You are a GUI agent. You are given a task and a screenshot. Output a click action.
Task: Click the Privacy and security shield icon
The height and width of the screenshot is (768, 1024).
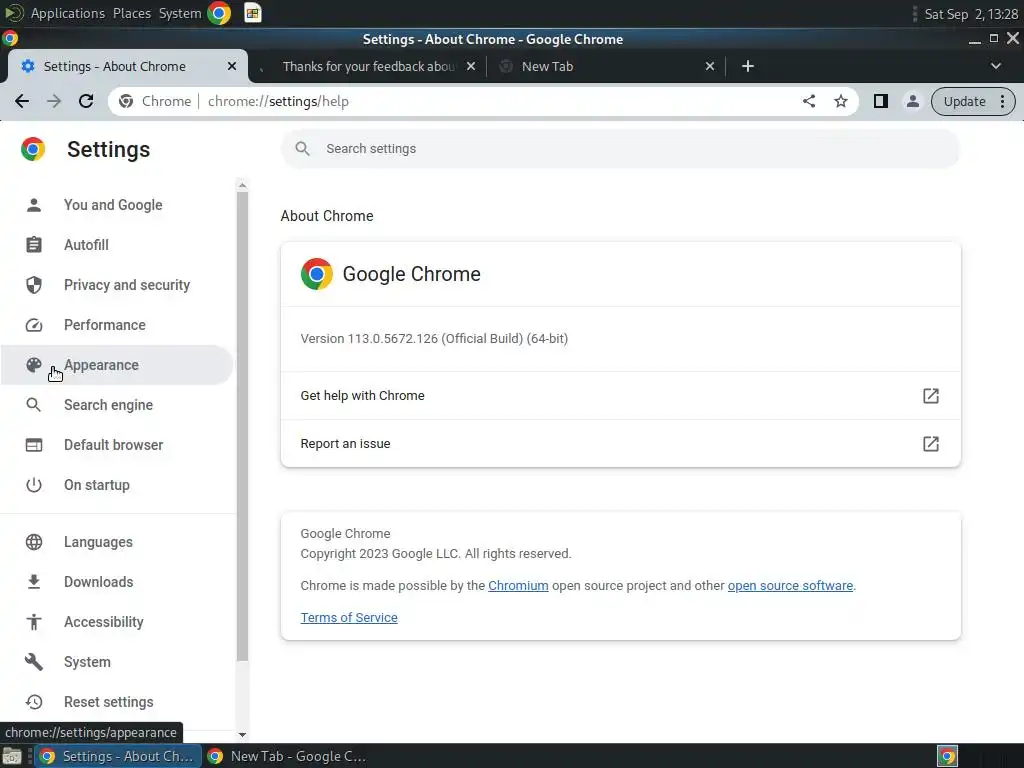pyautogui.click(x=34, y=285)
